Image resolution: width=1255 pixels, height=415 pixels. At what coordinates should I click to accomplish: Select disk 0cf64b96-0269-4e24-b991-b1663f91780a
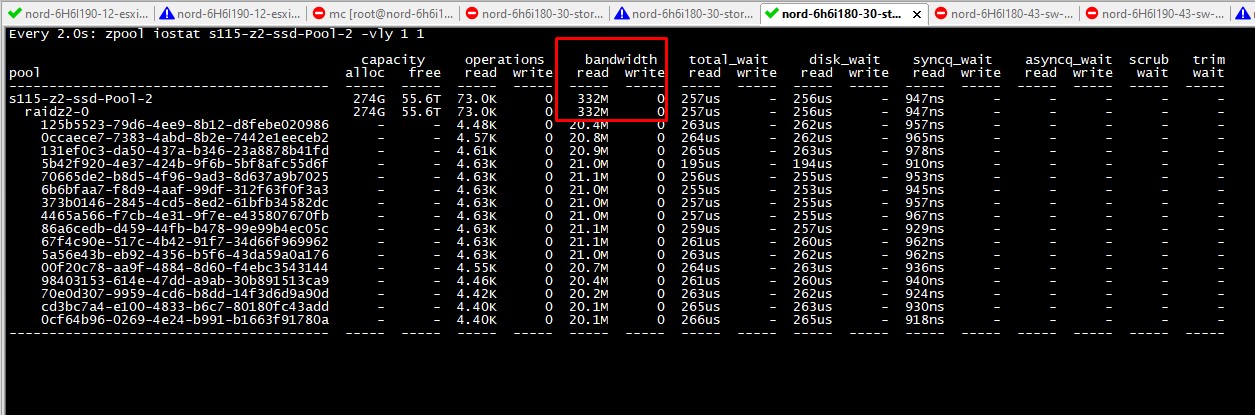click(184, 320)
